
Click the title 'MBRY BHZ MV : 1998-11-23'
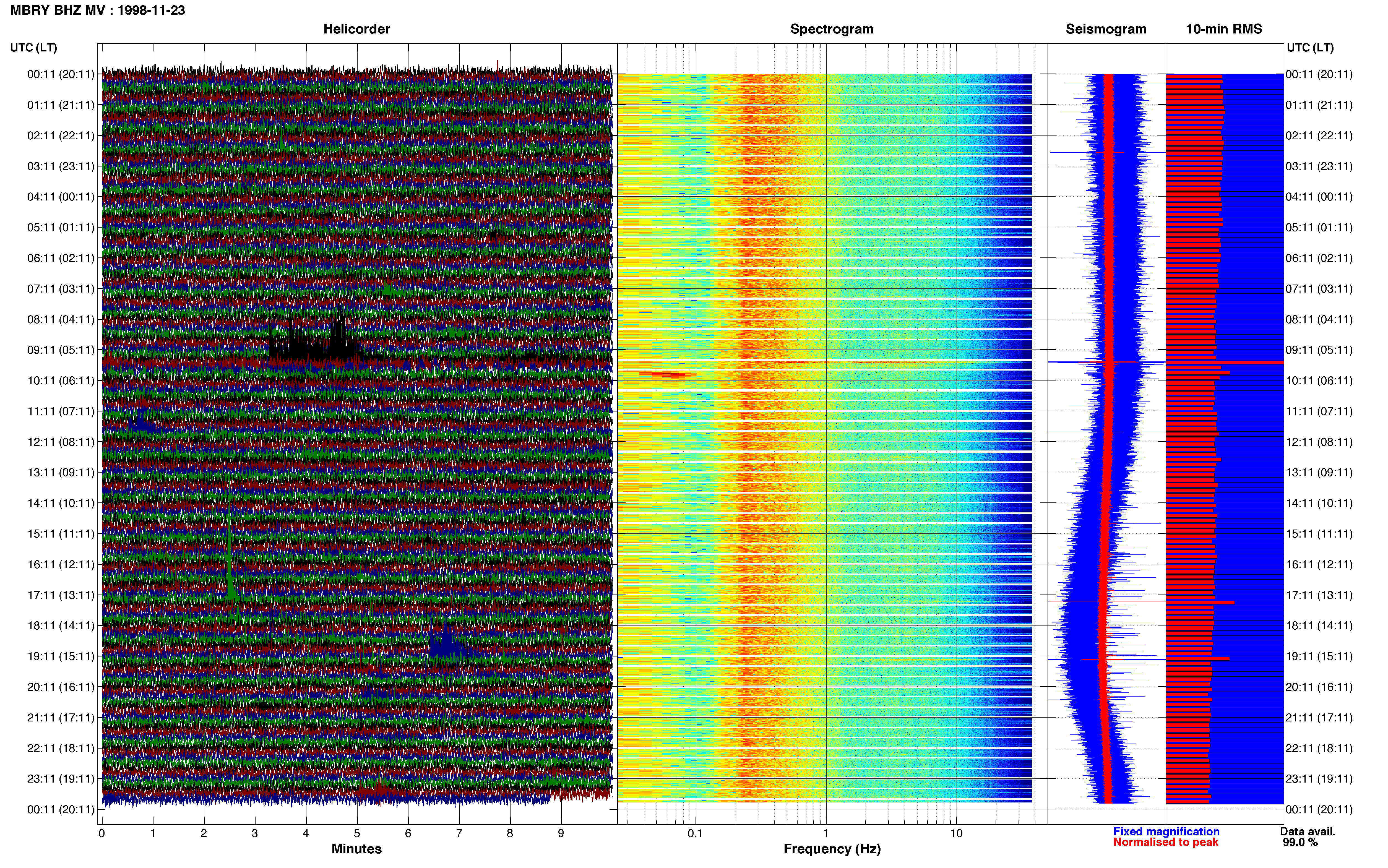pyautogui.click(x=98, y=10)
